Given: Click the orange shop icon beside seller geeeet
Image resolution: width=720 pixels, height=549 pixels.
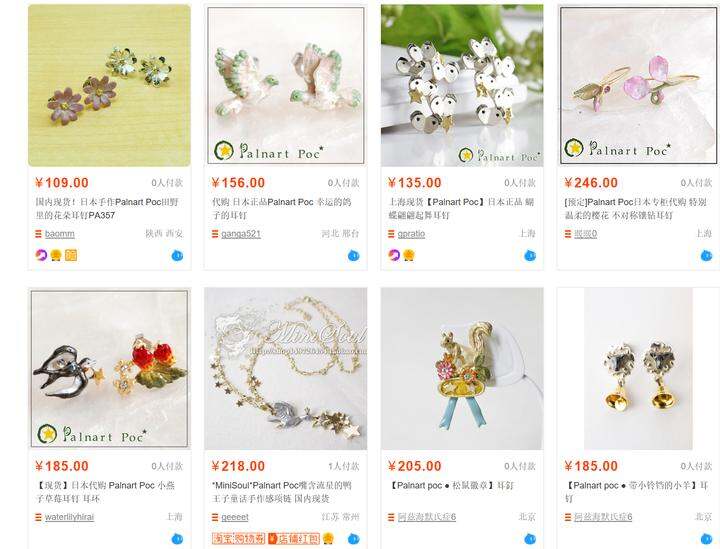Looking at the screenshot, I should pyautogui.click(x=215, y=517).
